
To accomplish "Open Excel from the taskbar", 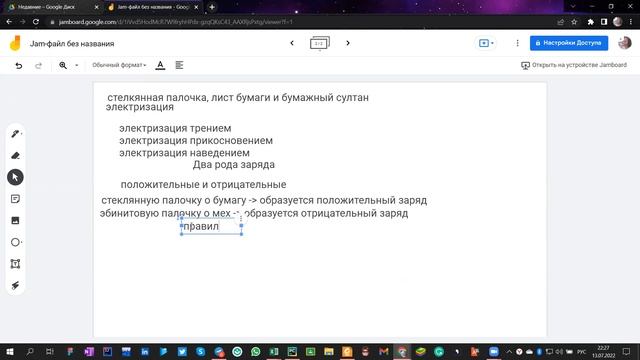I will tap(274, 351).
